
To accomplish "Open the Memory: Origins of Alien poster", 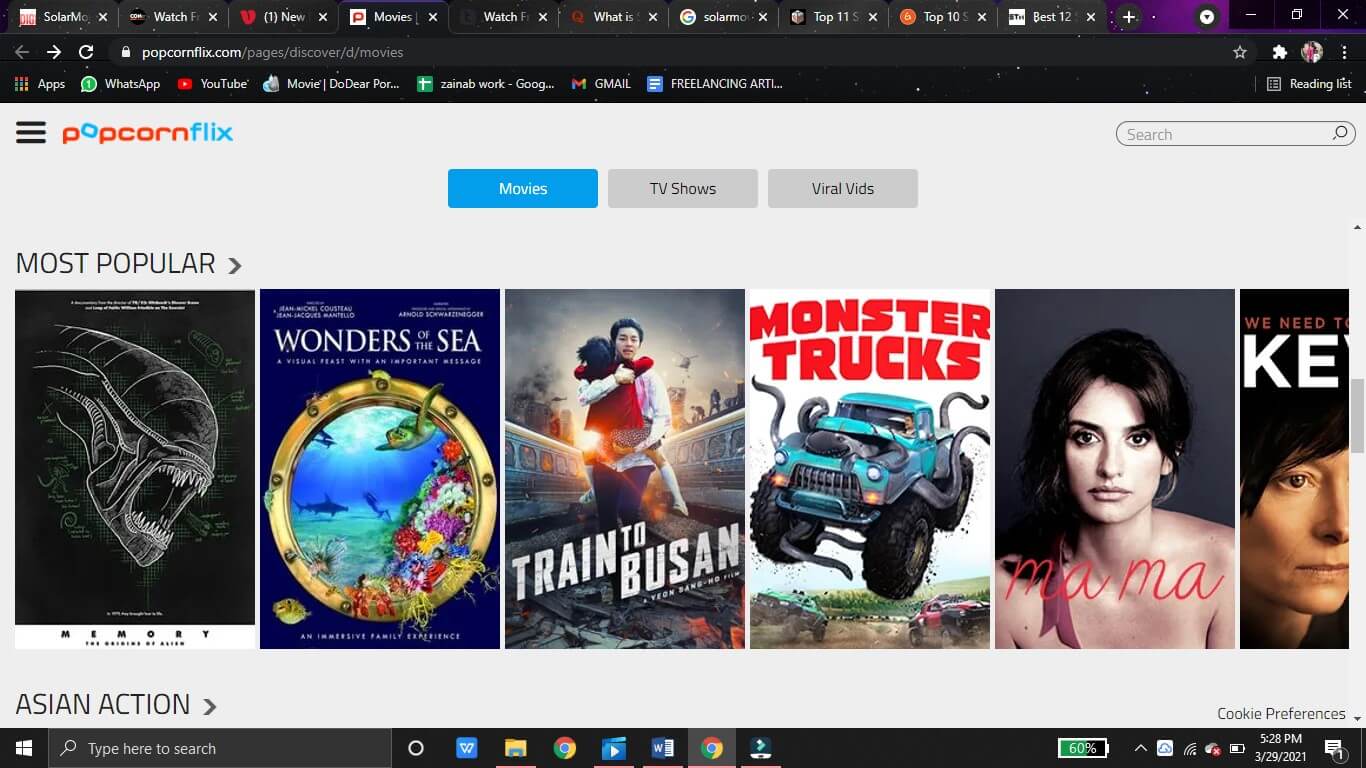I will (135, 469).
